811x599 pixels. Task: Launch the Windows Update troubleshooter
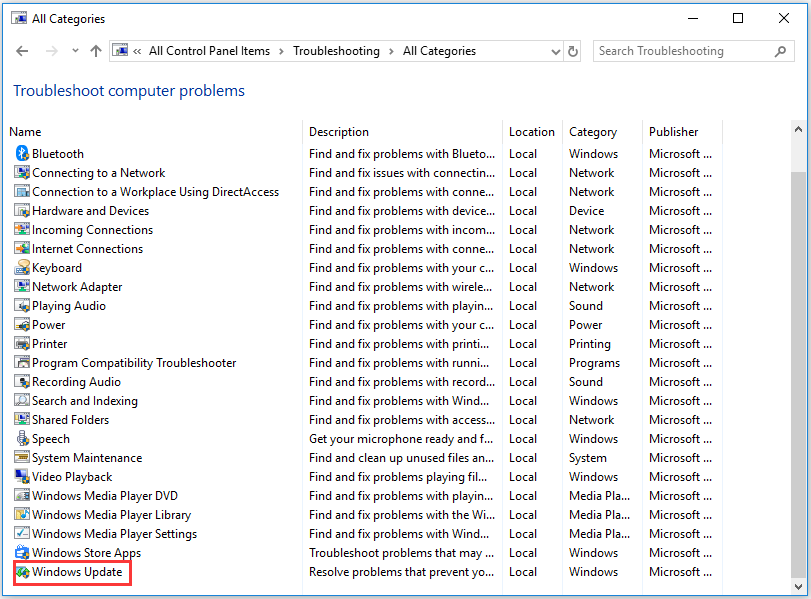tap(77, 572)
